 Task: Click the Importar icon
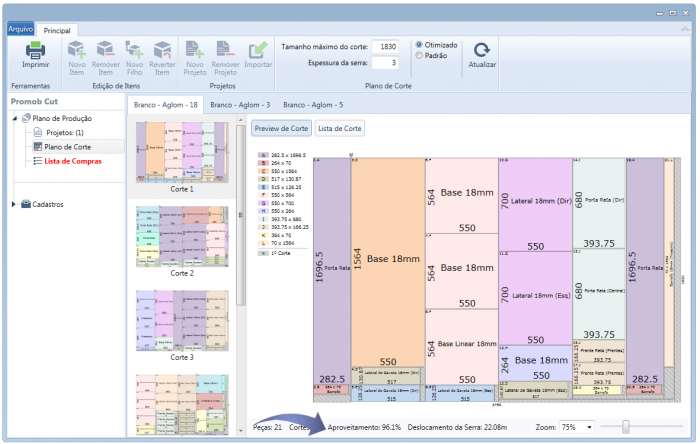click(x=258, y=50)
